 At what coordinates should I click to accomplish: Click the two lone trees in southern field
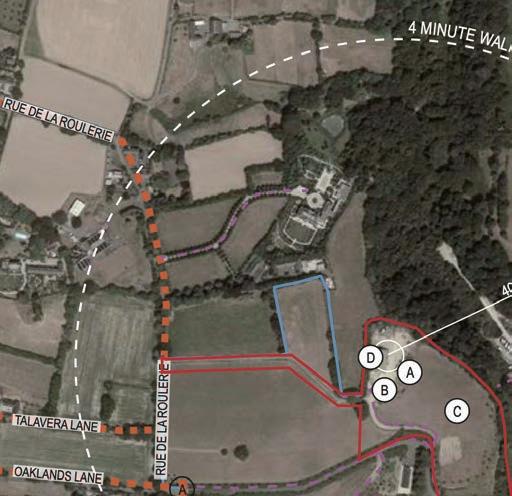pyautogui.click(x=237, y=452)
